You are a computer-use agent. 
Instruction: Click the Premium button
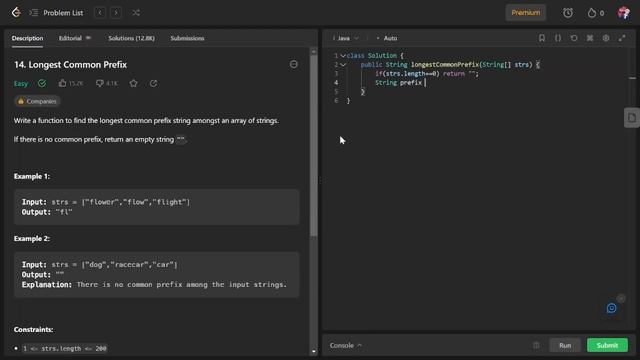[526, 13]
